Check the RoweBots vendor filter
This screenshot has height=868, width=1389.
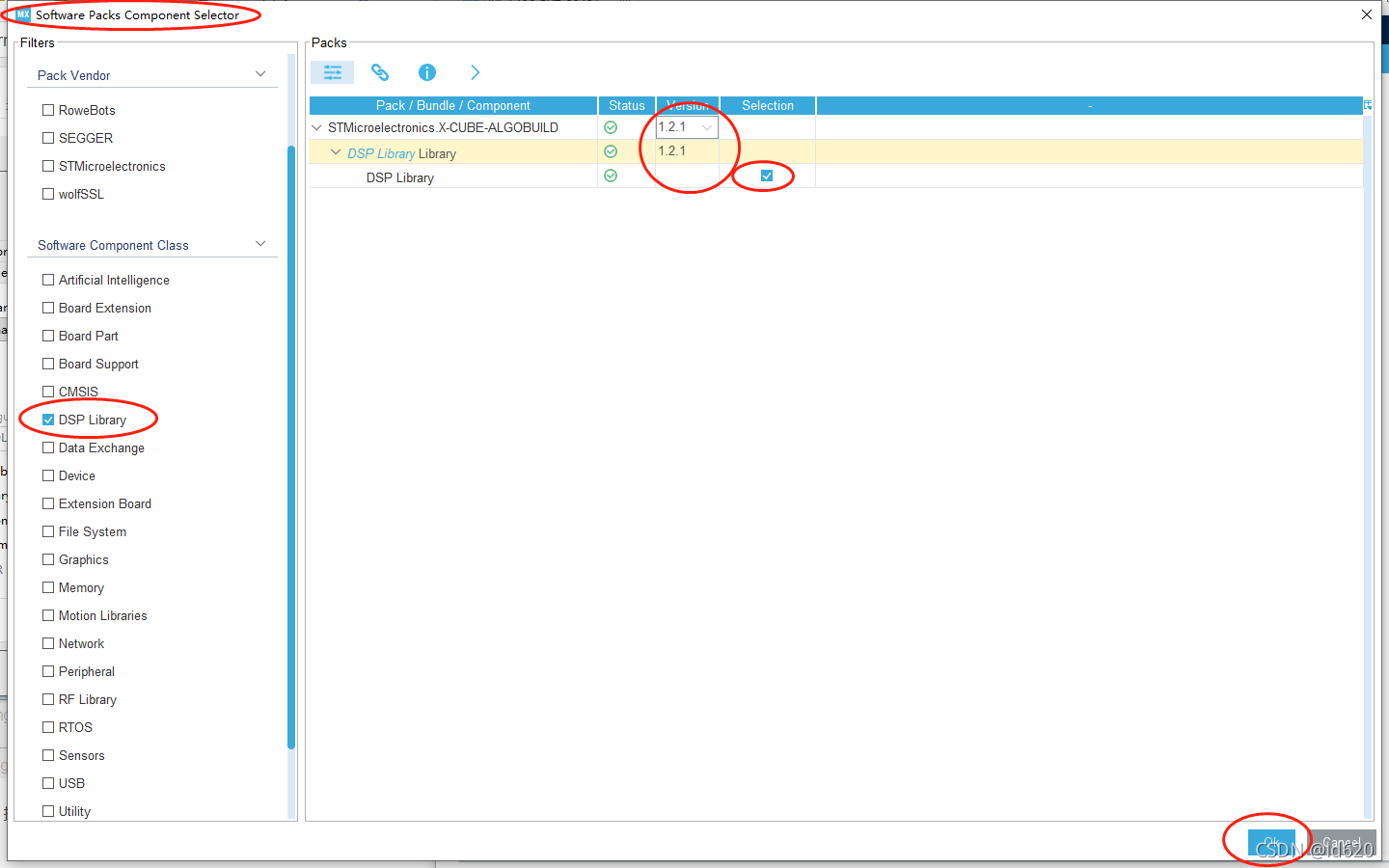click(48, 110)
